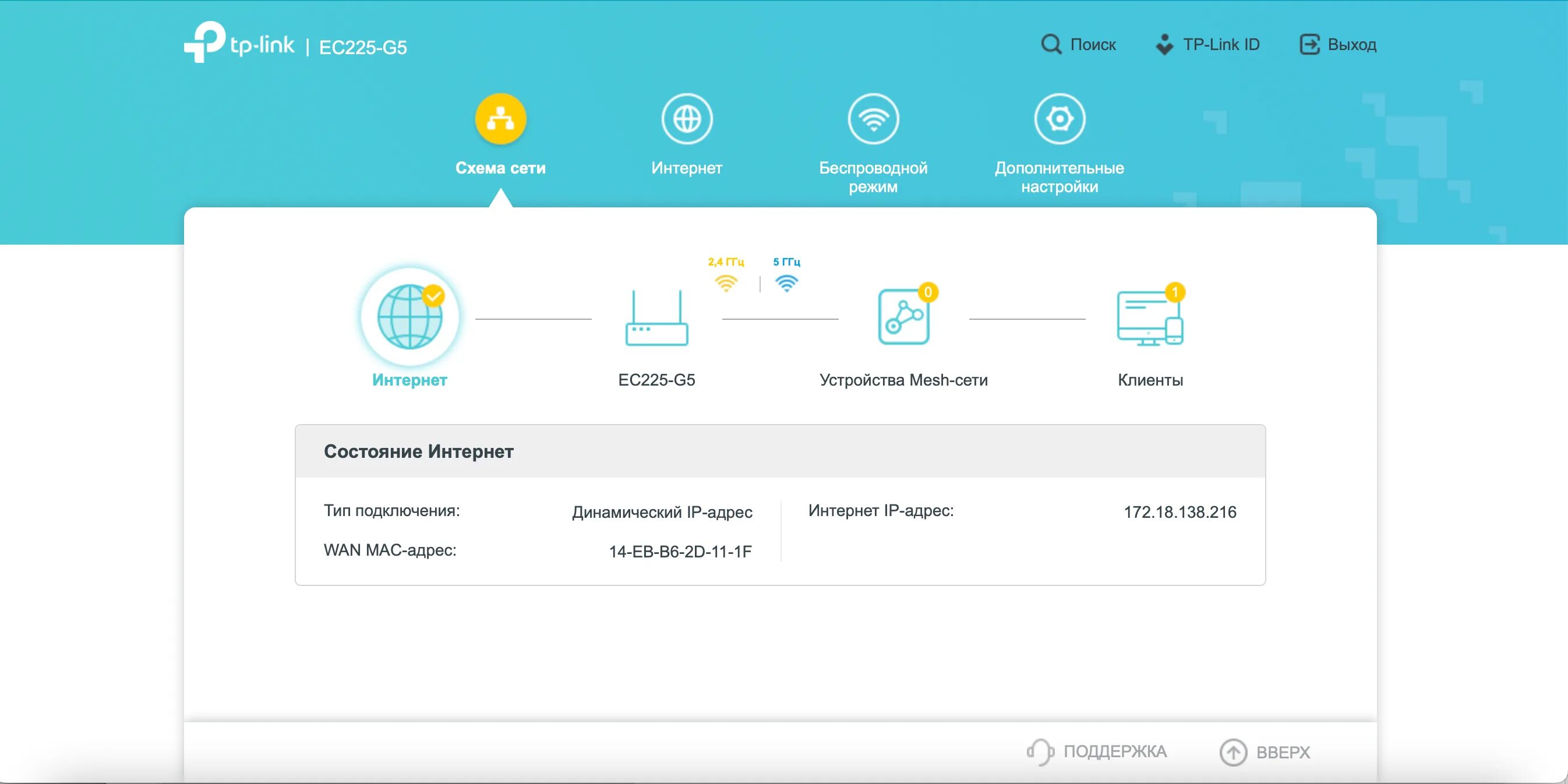The height and width of the screenshot is (784, 1568).
Task: Click the Интернет label under the globe
Action: (x=409, y=380)
